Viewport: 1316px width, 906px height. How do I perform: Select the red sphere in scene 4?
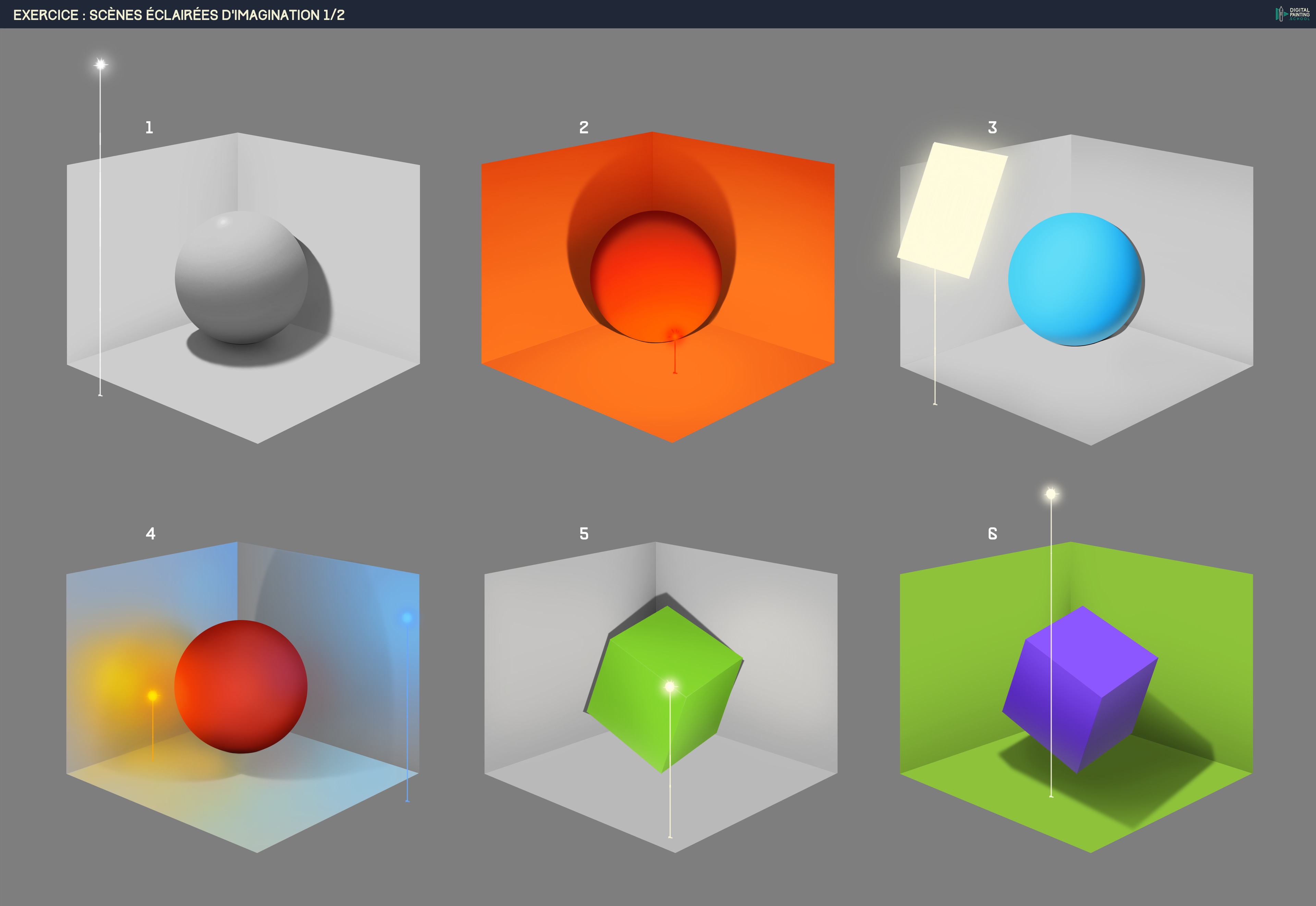[x=241, y=687]
